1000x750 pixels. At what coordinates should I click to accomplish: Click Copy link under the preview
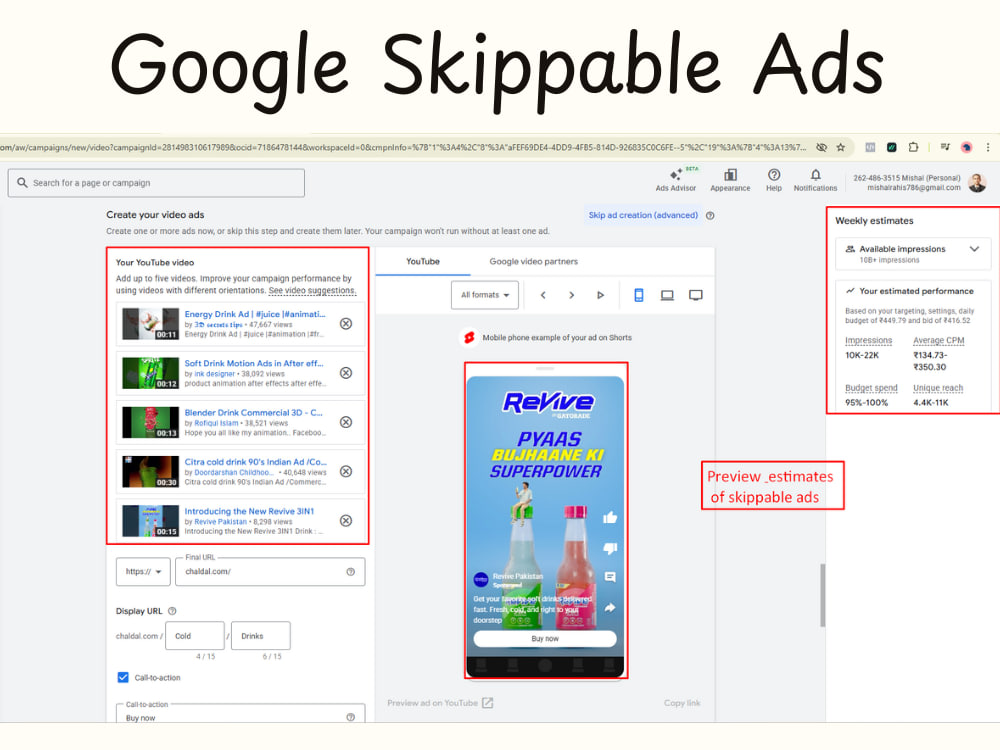point(682,703)
